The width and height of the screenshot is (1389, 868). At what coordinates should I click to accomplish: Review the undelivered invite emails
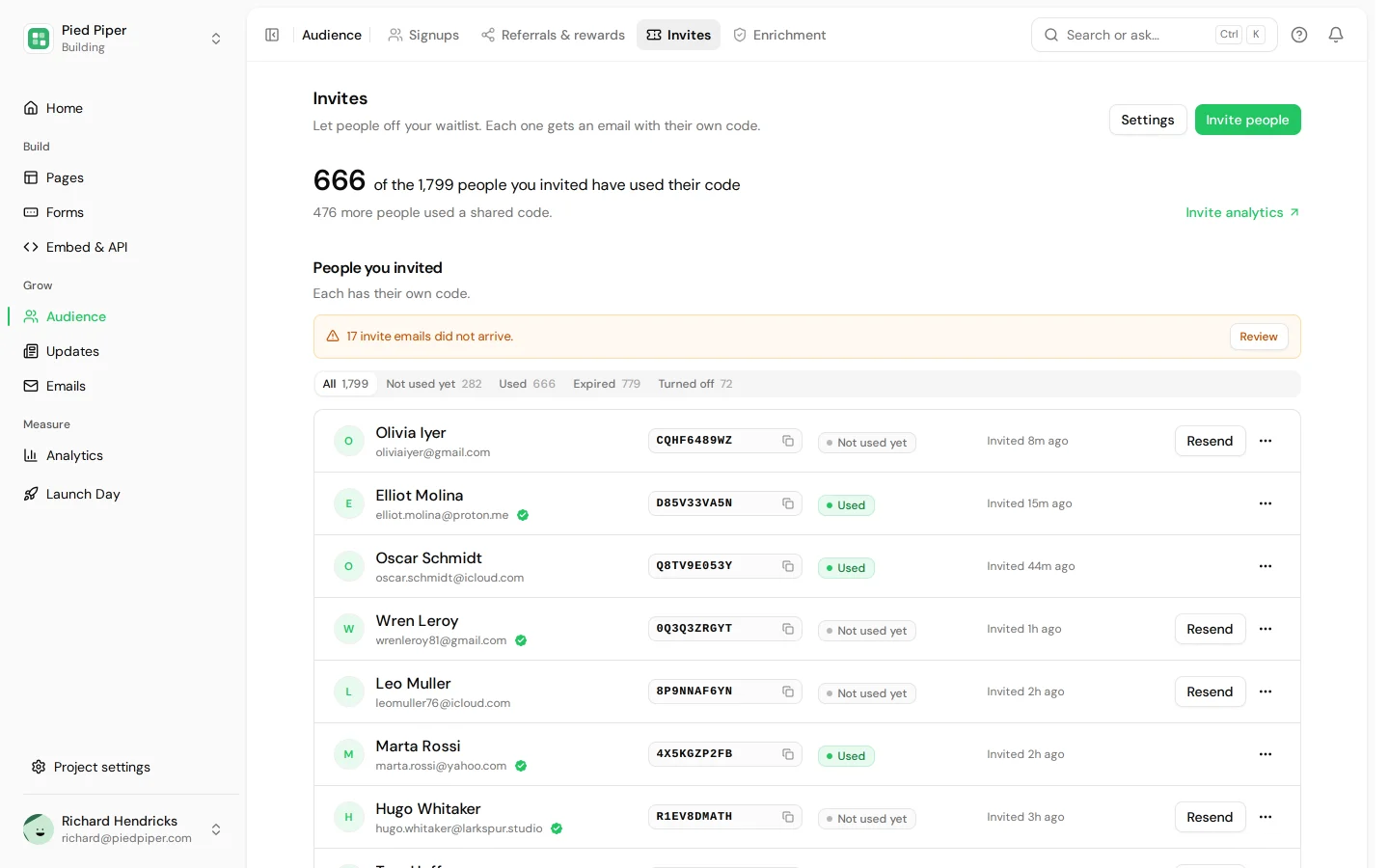1259,337
